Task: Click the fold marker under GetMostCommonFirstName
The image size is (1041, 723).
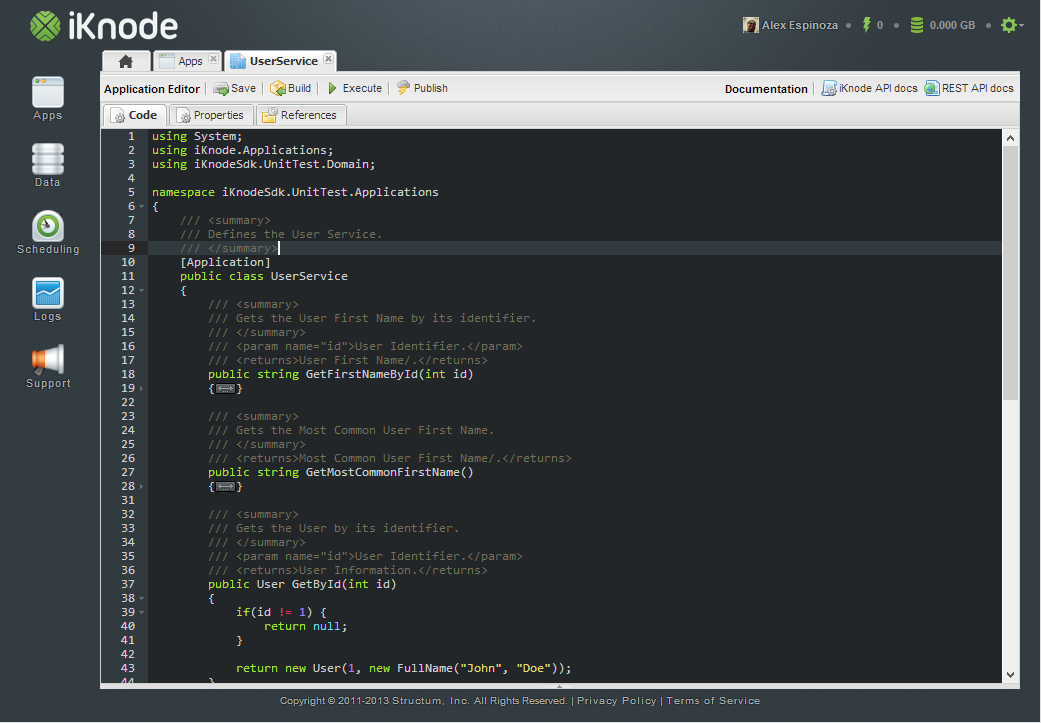Action: coord(225,487)
